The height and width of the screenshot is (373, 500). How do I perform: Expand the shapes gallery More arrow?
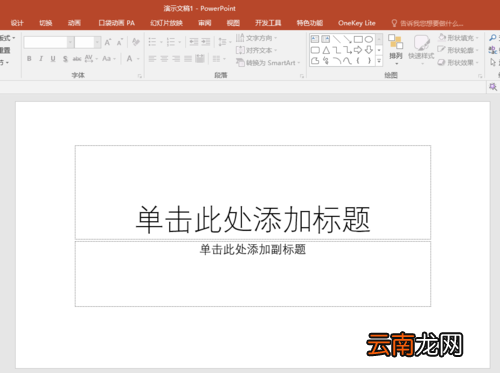379,61
